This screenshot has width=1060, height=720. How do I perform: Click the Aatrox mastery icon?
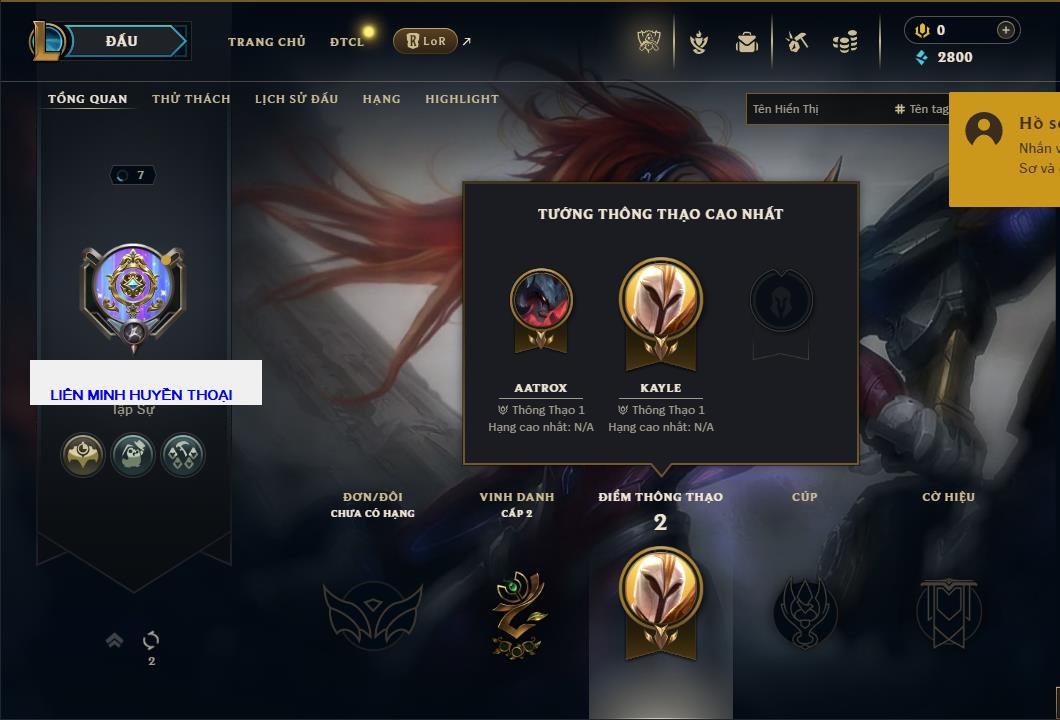pos(541,311)
